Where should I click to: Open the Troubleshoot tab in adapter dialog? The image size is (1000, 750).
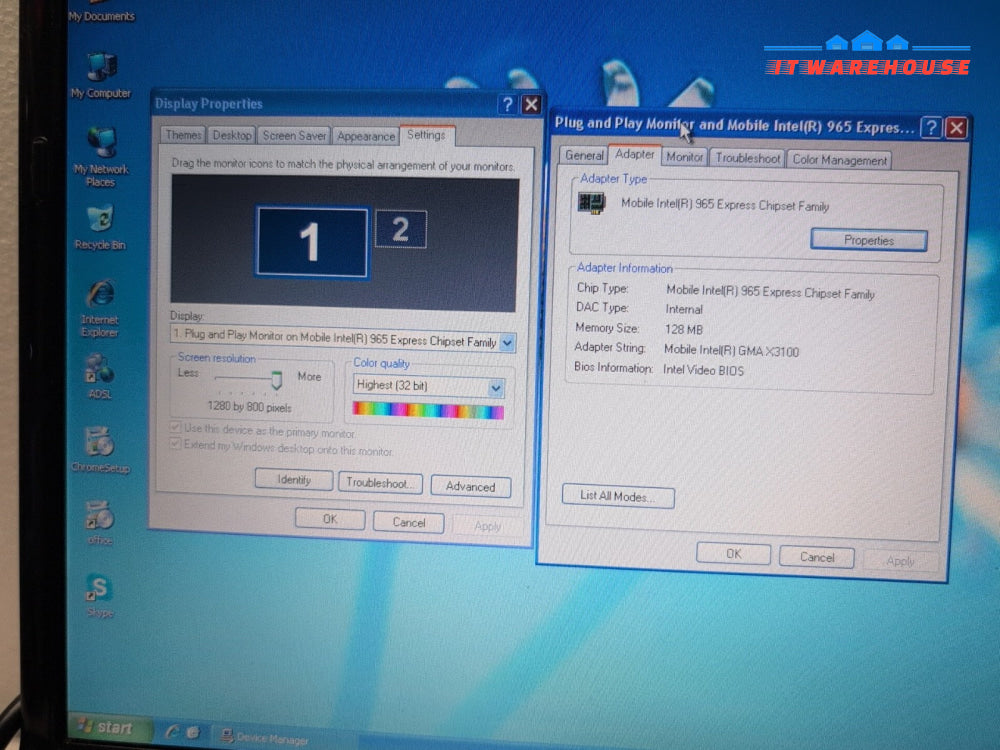[747, 158]
